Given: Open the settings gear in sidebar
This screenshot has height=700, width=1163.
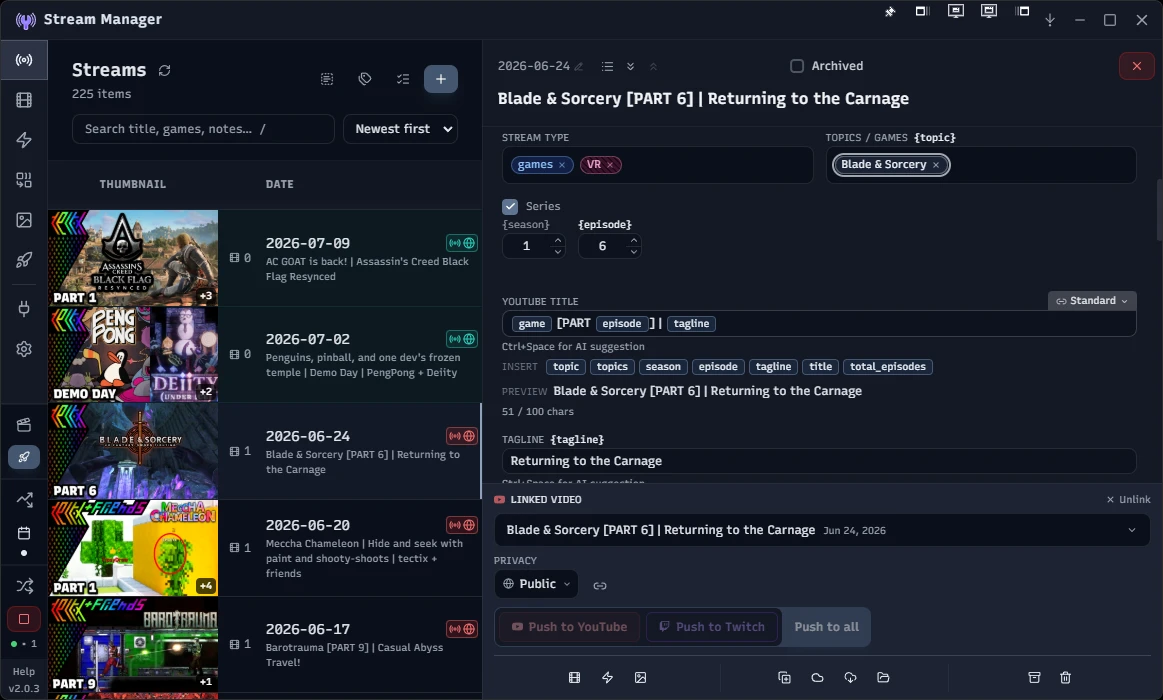Looking at the screenshot, I should [24, 349].
